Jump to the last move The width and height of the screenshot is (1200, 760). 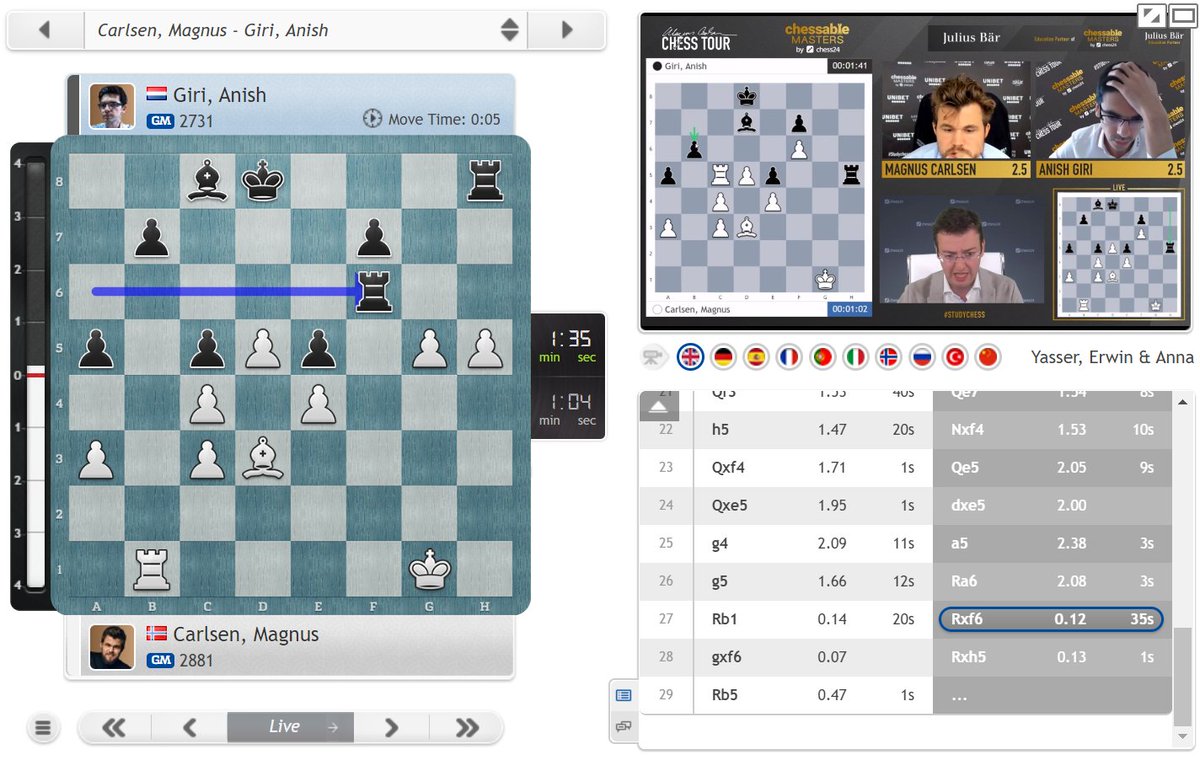[x=466, y=728]
